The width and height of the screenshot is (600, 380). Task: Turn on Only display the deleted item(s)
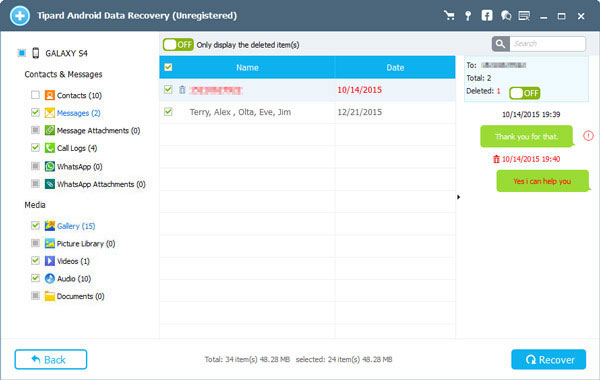178,45
